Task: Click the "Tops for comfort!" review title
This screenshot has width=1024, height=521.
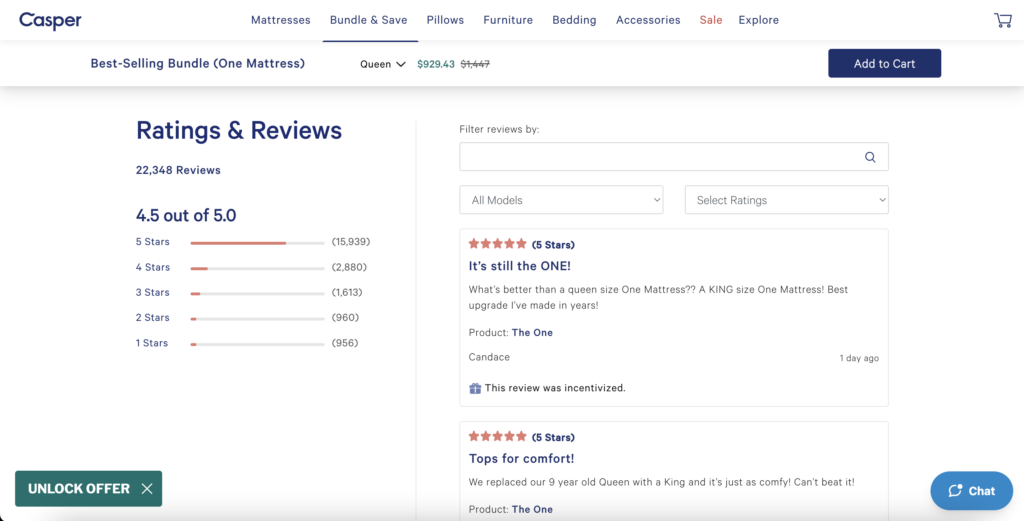Action: coord(522,458)
